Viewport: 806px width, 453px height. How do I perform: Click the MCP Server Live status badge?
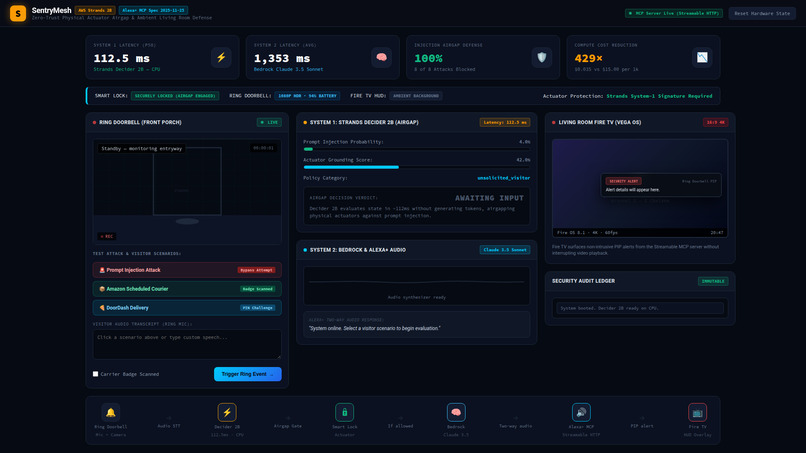coord(674,13)
